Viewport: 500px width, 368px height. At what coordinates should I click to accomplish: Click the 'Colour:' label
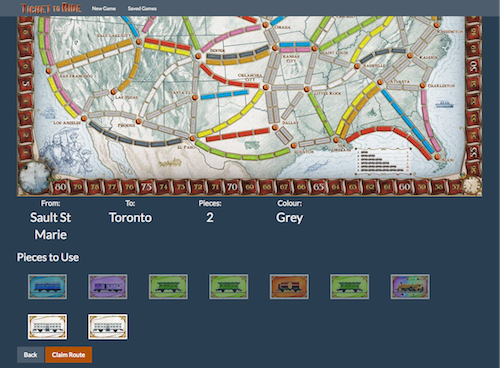(x=289, y=203)
